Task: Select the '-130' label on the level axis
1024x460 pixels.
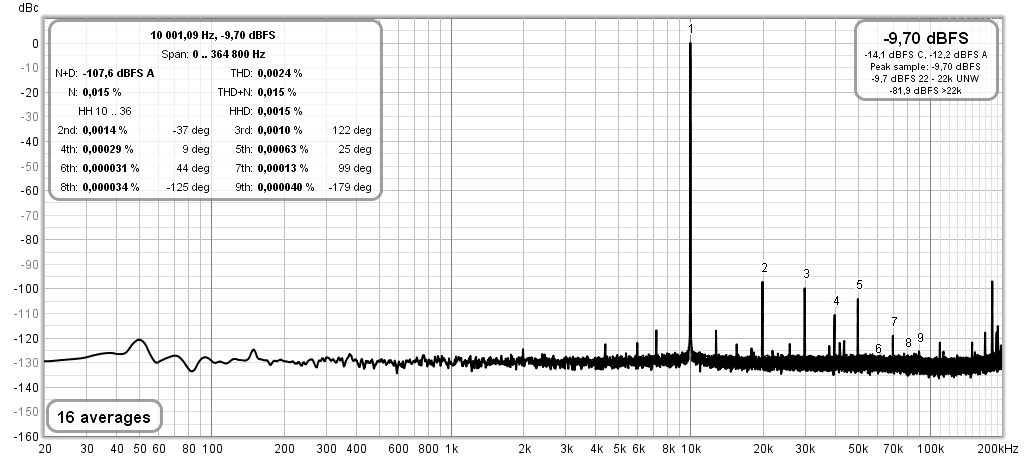Action: [x=28, y=363]
